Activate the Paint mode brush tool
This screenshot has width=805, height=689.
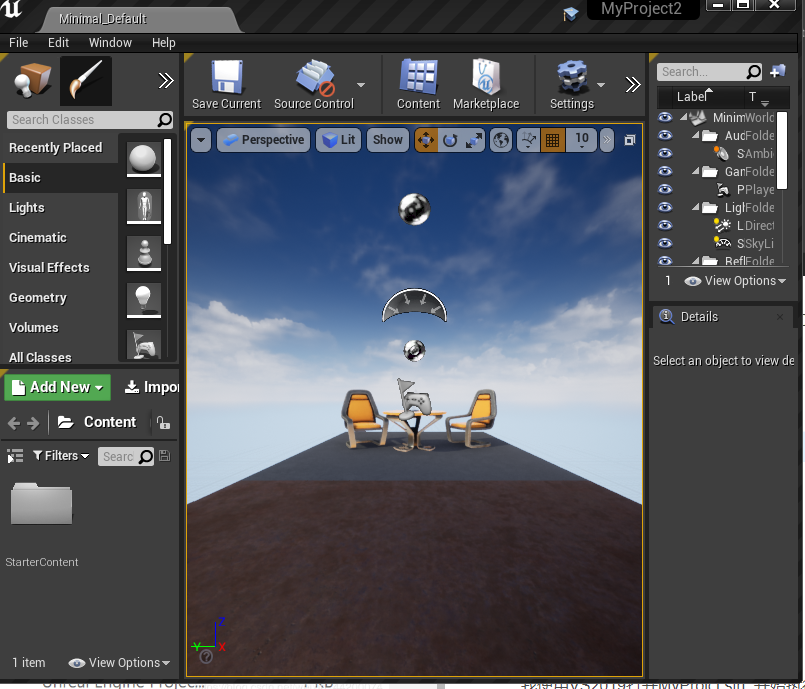pyautogui.click(x=85, y=80)
